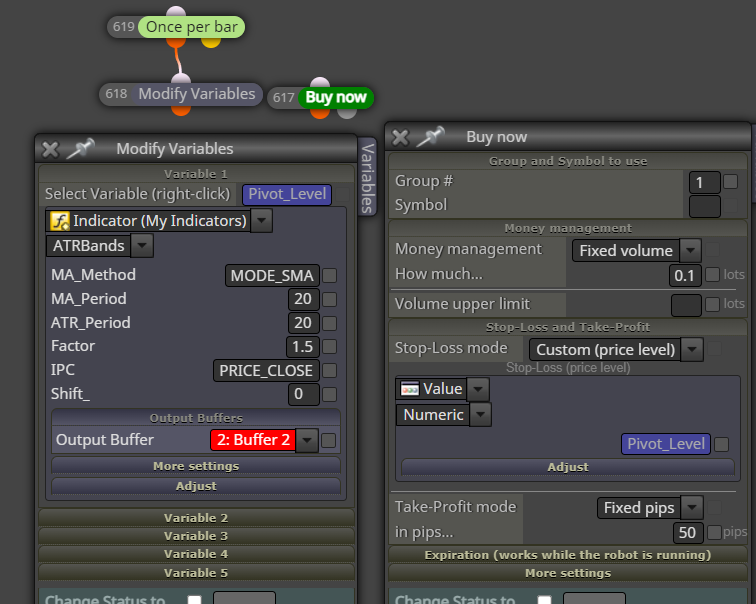Expand More settings in Modify Variables
Screen dimensions: 756x604
(196, 466)
